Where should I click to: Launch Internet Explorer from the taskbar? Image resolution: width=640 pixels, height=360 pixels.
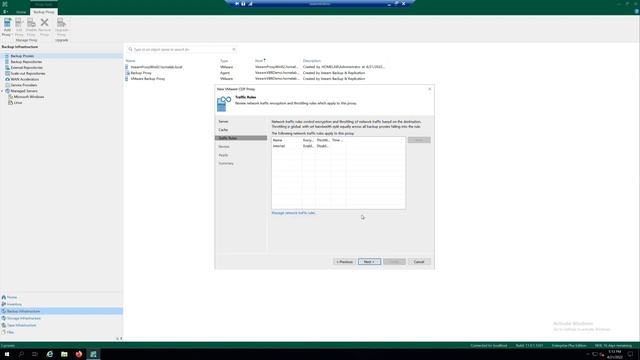click(x=50, y=354)
